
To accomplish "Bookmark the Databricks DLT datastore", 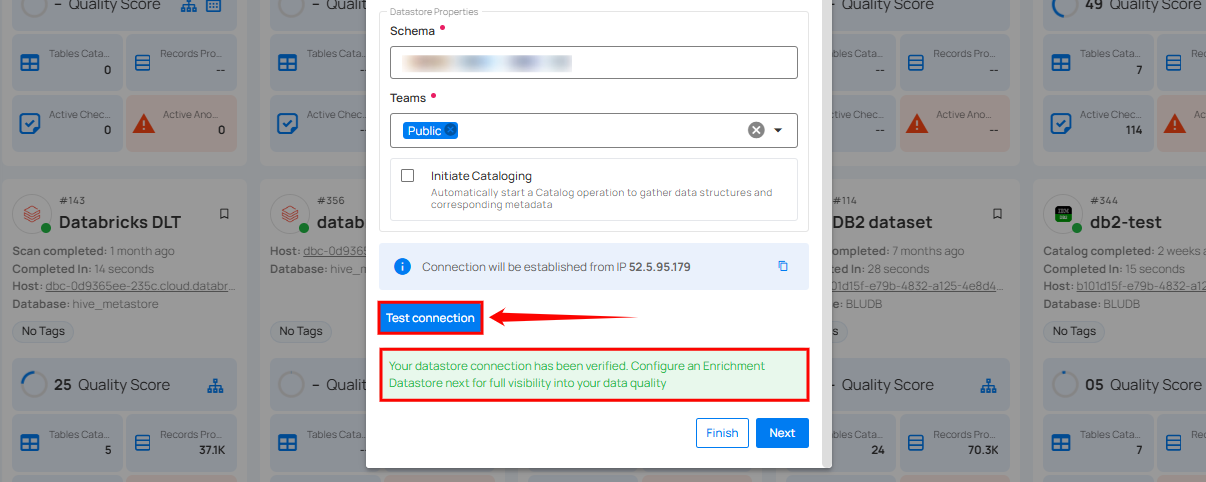I will tap(224, 214).
